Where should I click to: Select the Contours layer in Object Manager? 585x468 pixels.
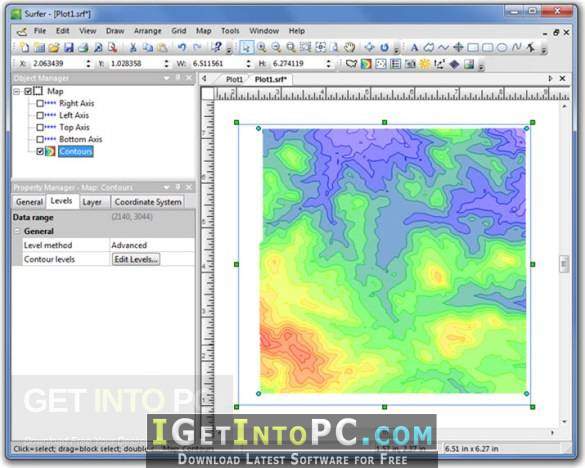75,151
